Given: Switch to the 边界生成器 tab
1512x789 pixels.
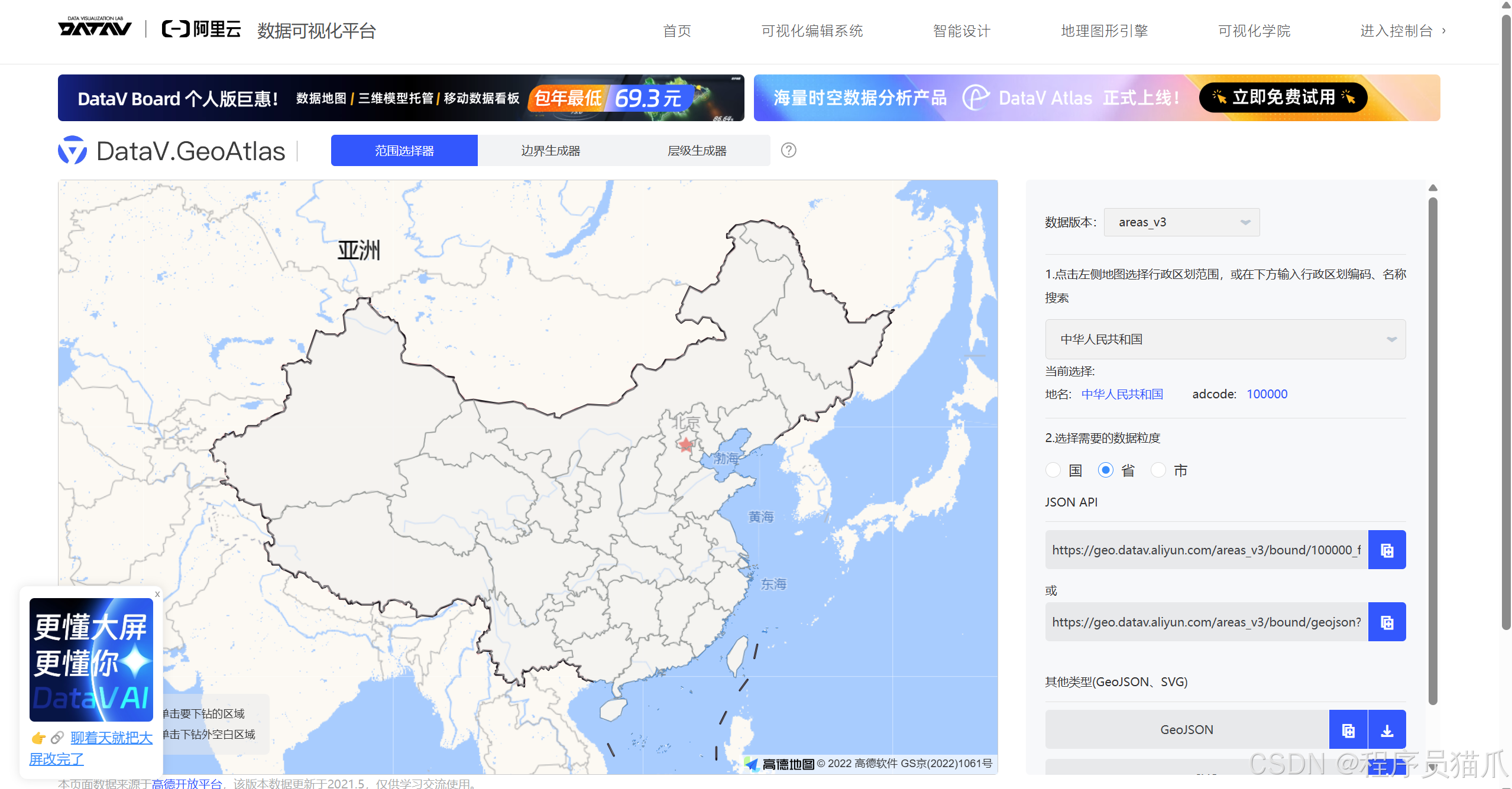Looking at the screenshot, I should tap(551, 150).
